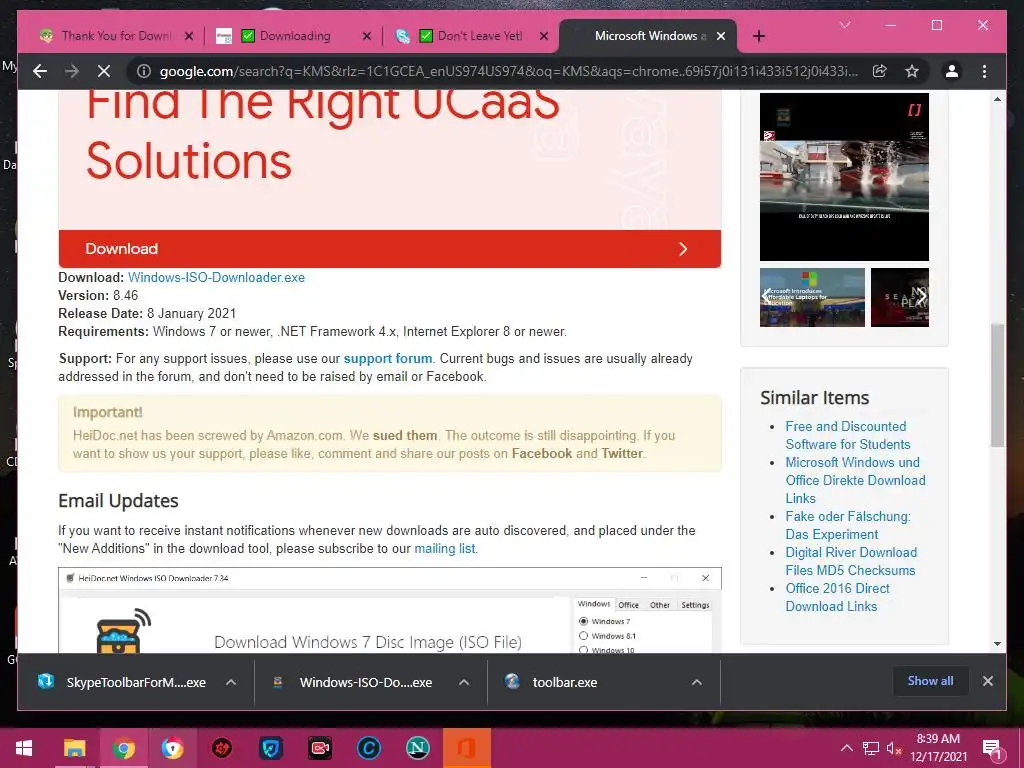Switch to Don't Leave Yet tab
Screen dimensions: 1024x768
pos(472,36)
